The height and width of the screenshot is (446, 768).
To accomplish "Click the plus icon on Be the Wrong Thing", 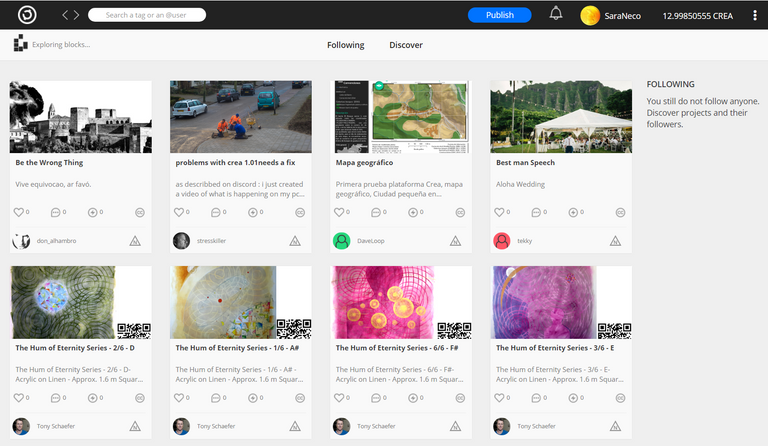I will [92, 212].
